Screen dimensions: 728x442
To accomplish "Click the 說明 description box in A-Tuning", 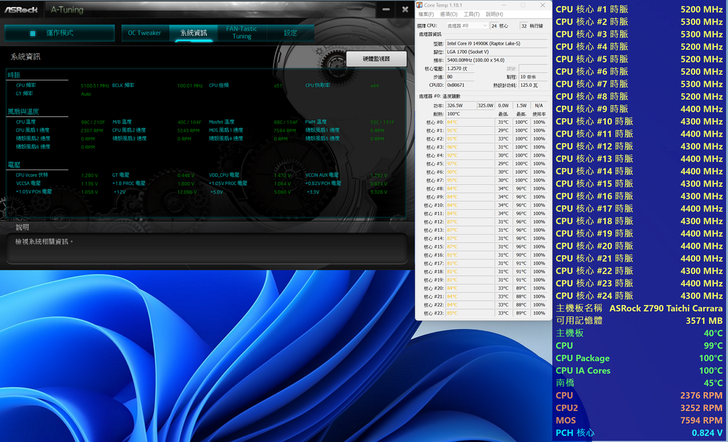I will coord(205,249).
